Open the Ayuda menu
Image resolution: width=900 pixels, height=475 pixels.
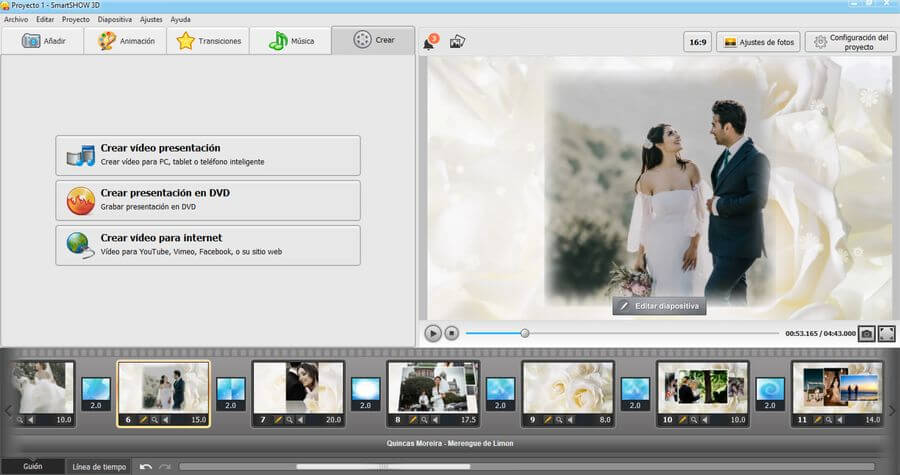[x=180, y=20]
